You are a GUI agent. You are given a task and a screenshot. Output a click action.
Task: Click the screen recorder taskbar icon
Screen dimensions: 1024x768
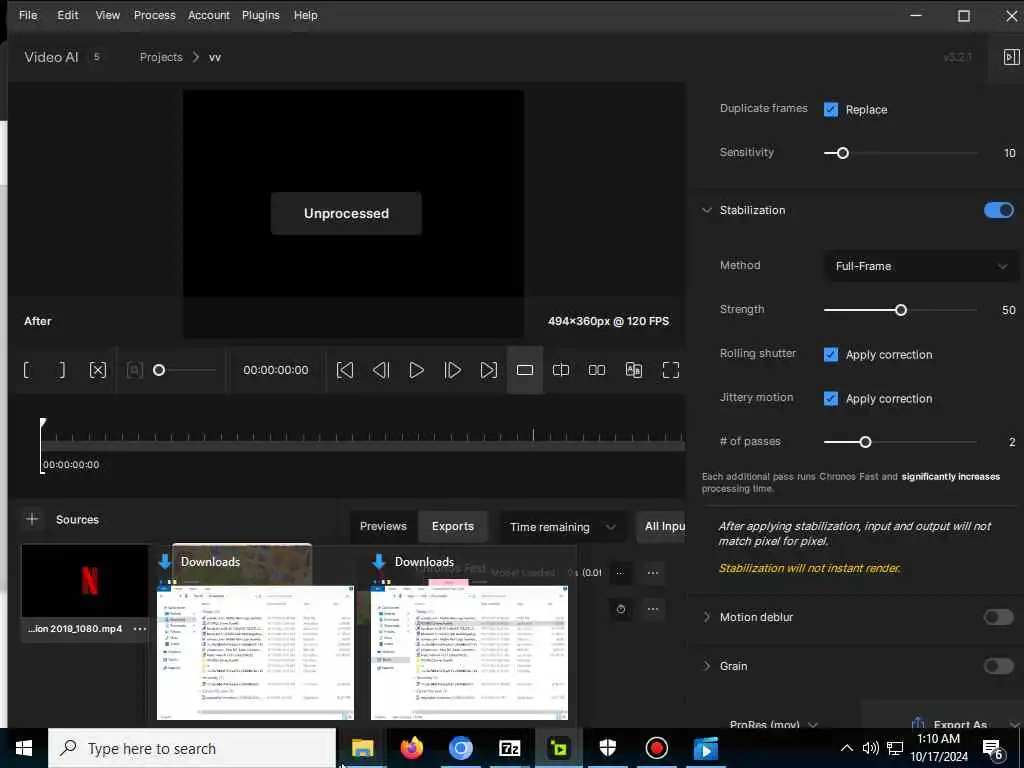point(656,748)
